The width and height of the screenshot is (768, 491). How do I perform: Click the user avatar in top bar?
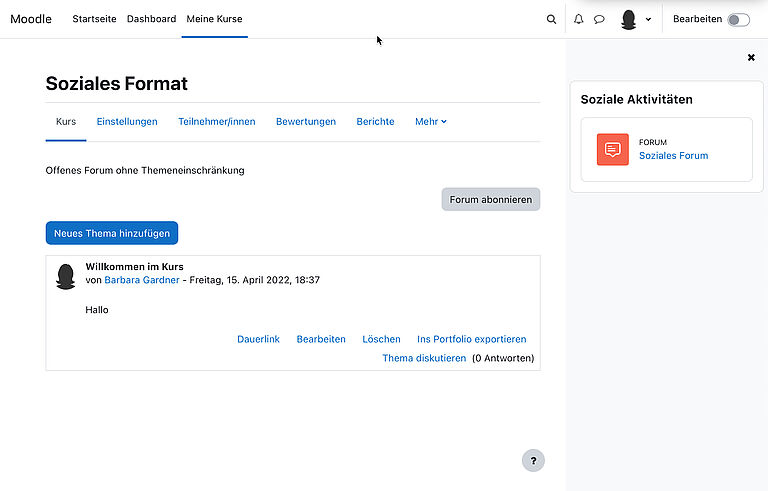pos(629,19)
